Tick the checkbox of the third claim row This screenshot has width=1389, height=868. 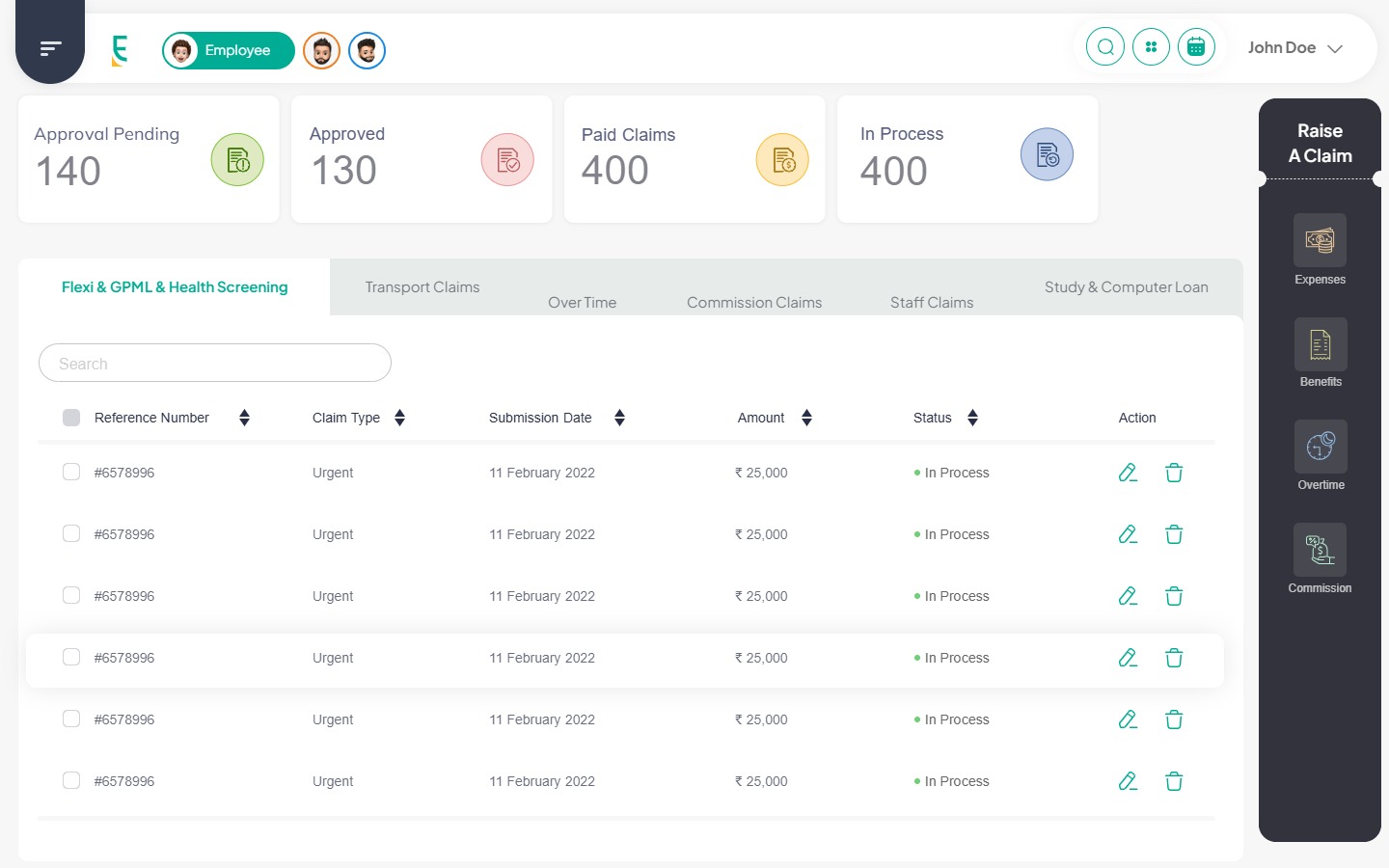[71, 596]
